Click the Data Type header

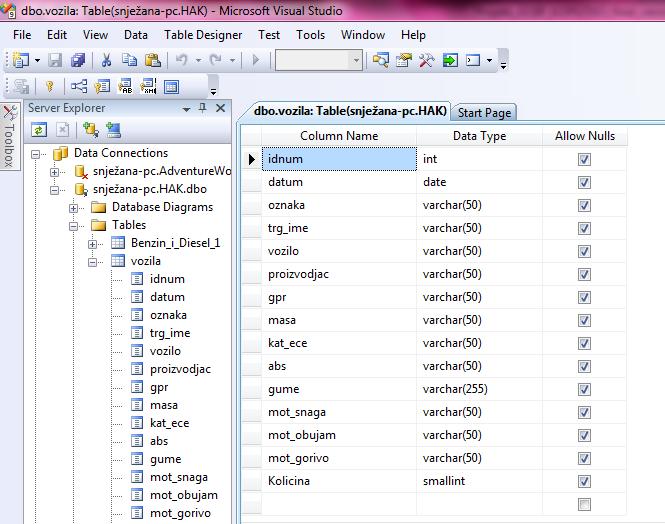[479, 136]
